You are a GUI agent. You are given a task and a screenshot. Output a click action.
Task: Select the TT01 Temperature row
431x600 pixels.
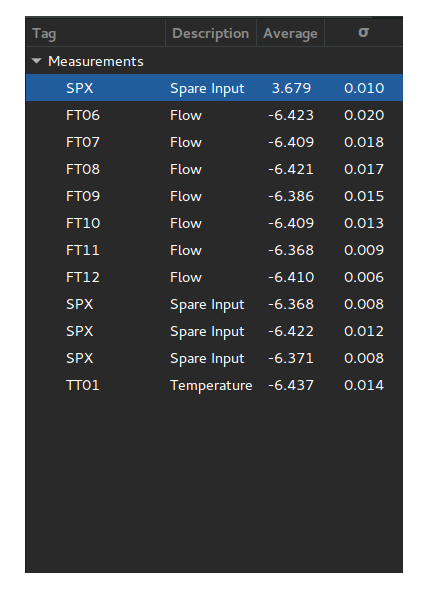[214, 385]
